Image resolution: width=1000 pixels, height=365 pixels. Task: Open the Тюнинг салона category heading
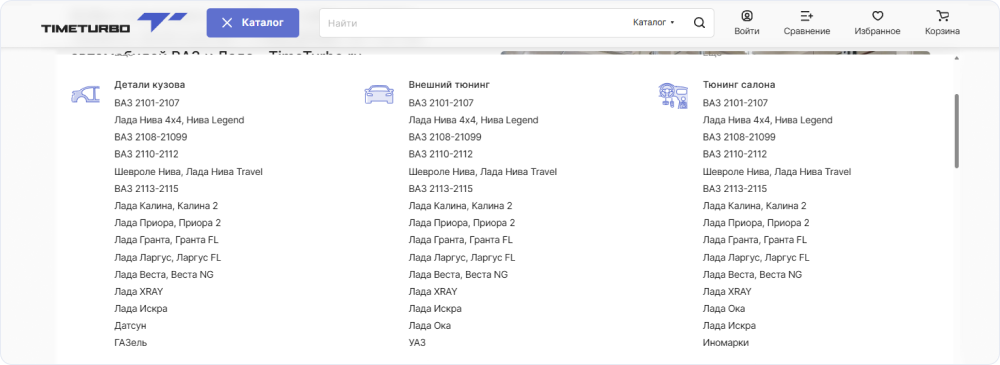(x=739, y=84)
